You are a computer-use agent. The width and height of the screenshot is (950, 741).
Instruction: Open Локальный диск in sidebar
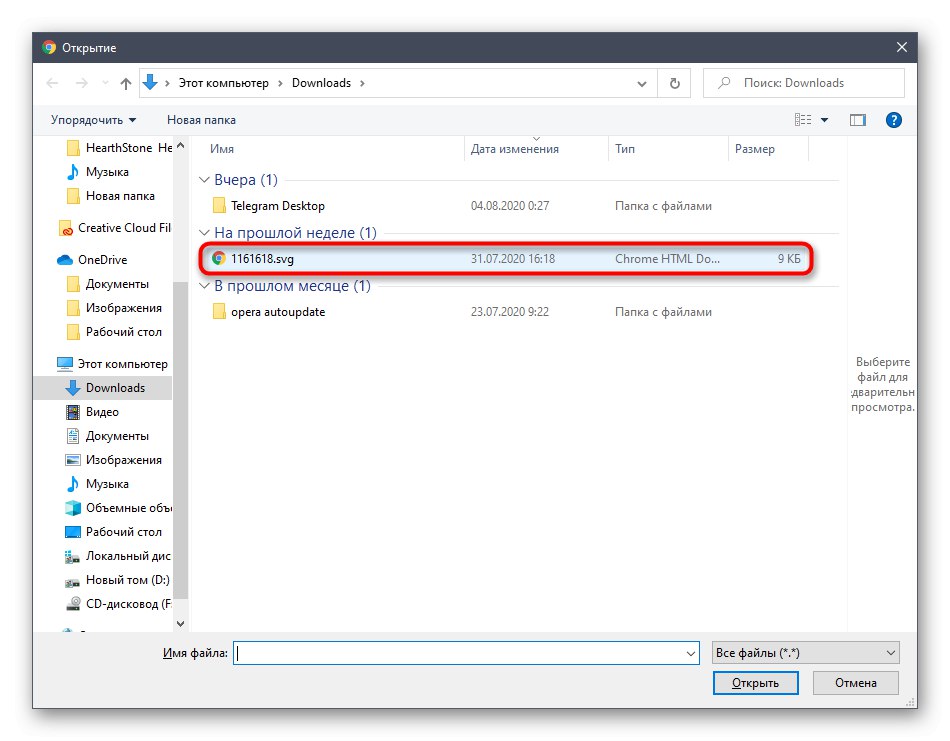pyautogui.click(x=118, y=556)
